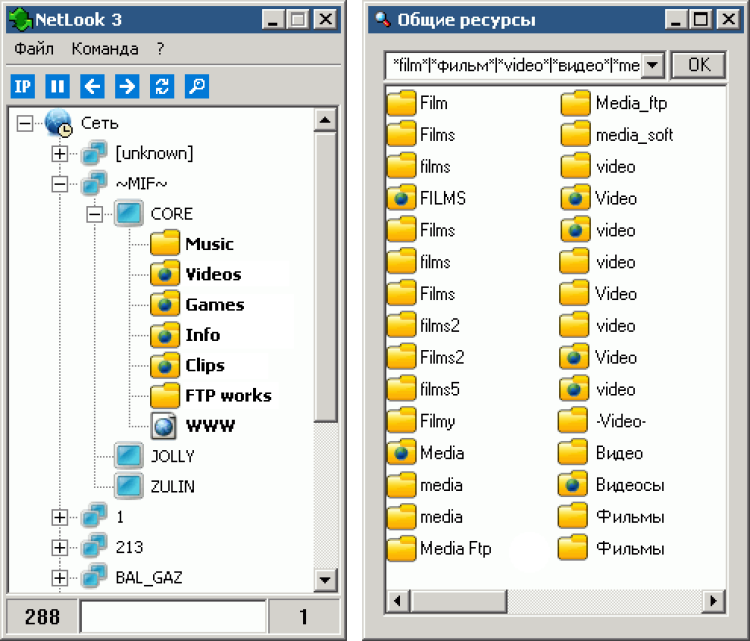Open the search magnifier toolbar icon
This screenshot has width=750, height=641.
[197, 86]
